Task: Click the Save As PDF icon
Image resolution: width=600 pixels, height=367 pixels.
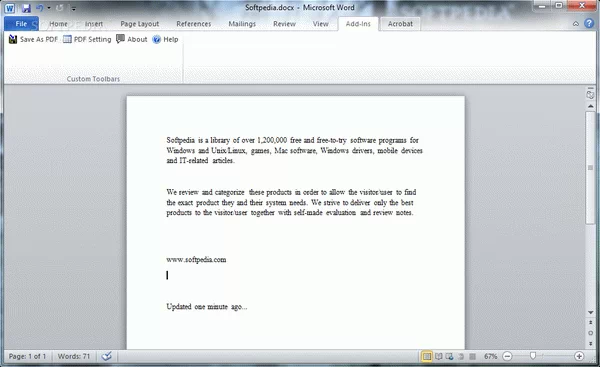Action: point(13,39)
